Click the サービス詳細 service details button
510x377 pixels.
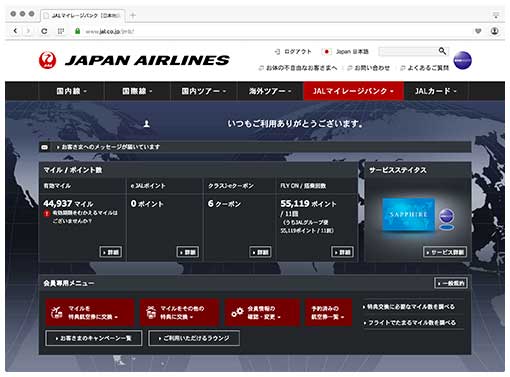tap(445, 252)
